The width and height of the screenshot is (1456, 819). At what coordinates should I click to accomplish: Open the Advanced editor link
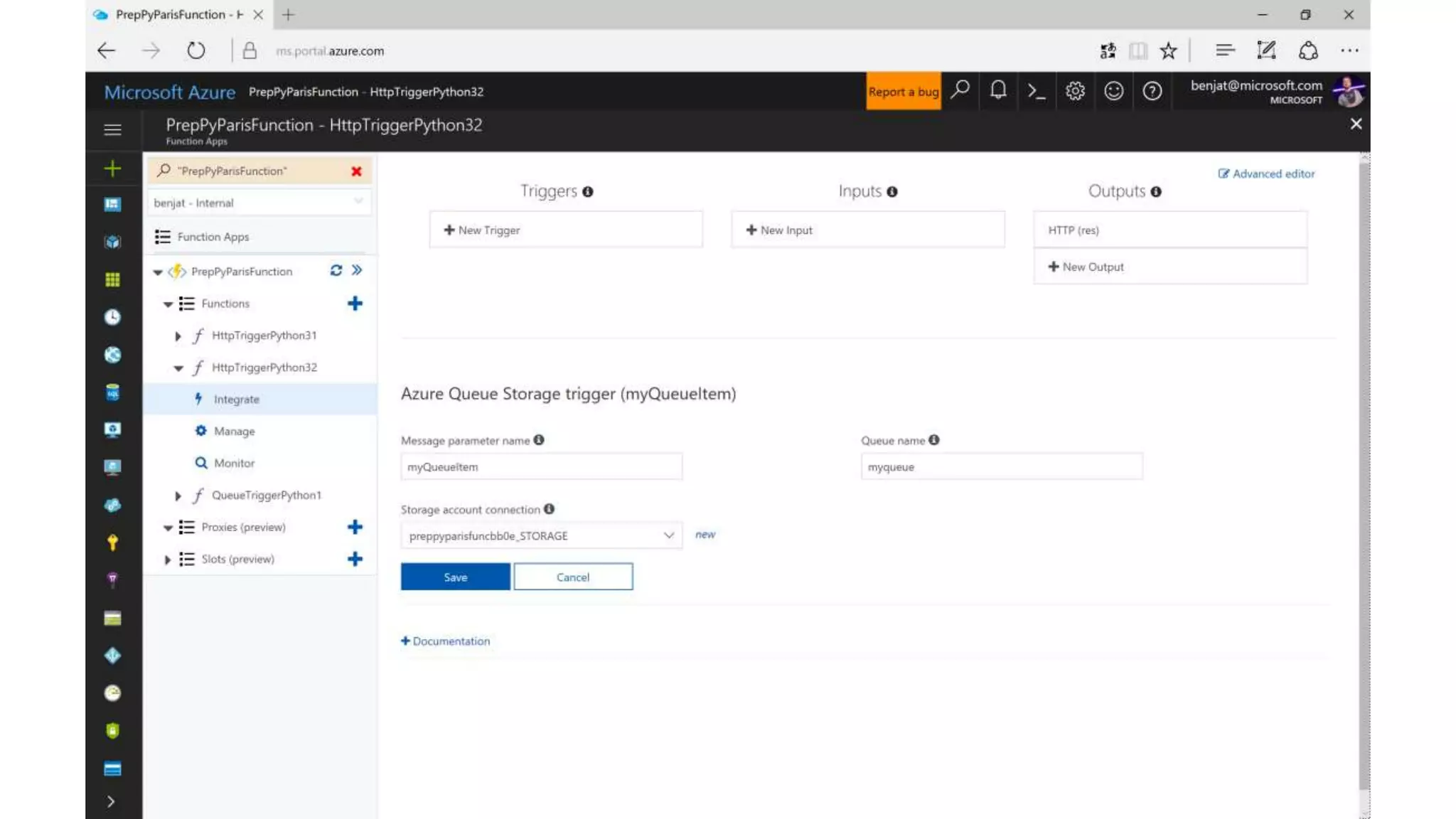[1266, 173]
